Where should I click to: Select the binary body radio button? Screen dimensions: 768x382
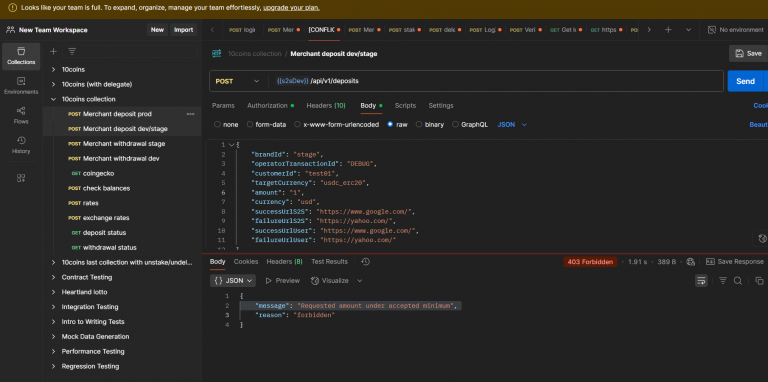419,124
